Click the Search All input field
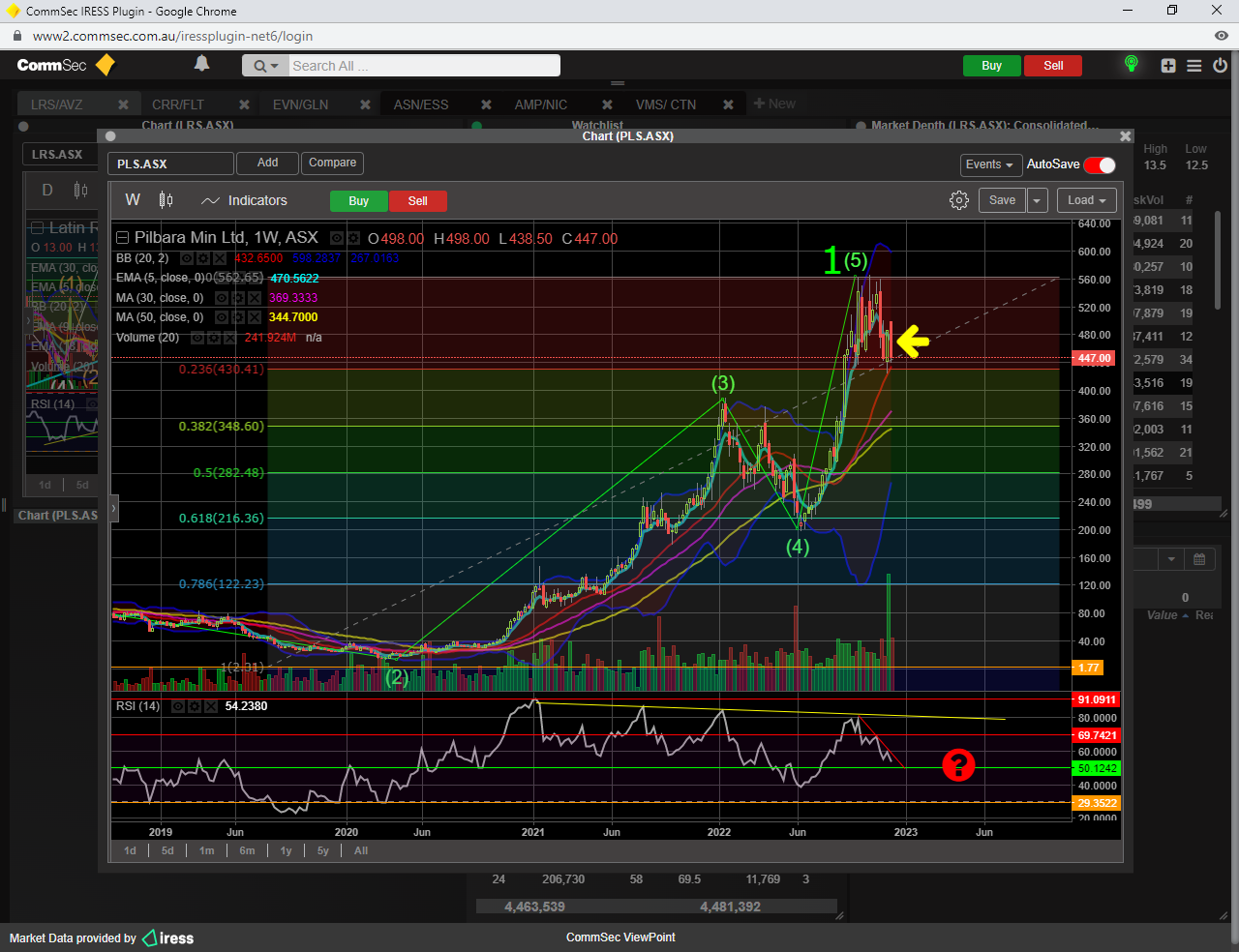The image size is (1239, 952). tap(423, 66)
